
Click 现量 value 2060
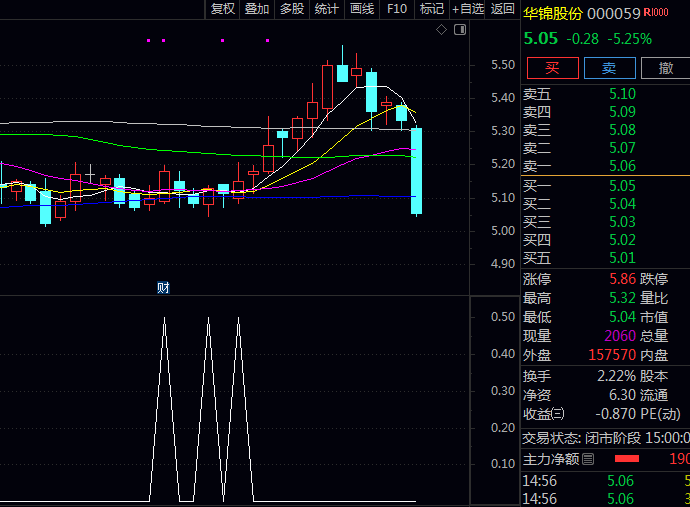[x=620, y=336]
